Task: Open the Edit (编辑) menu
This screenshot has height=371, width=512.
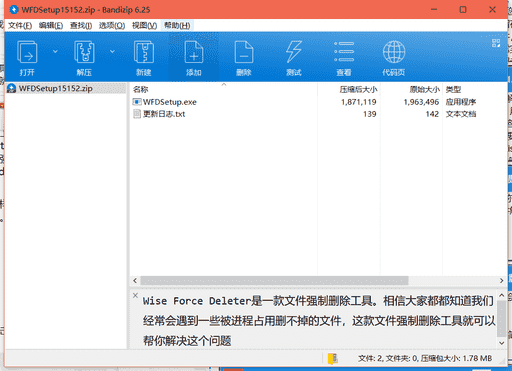Action: 51,26
